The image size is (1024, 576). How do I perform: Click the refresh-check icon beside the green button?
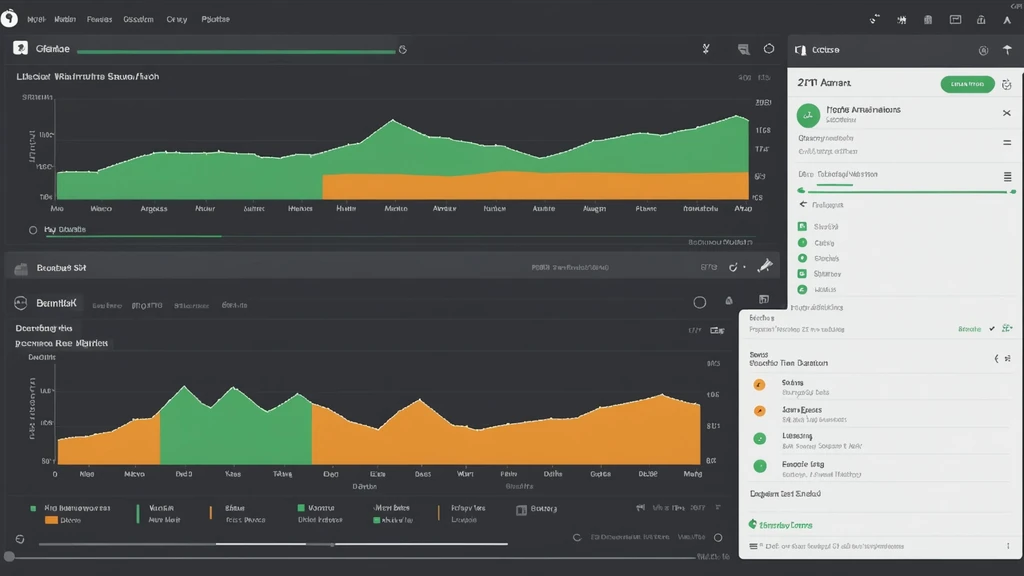point(1006,84)
